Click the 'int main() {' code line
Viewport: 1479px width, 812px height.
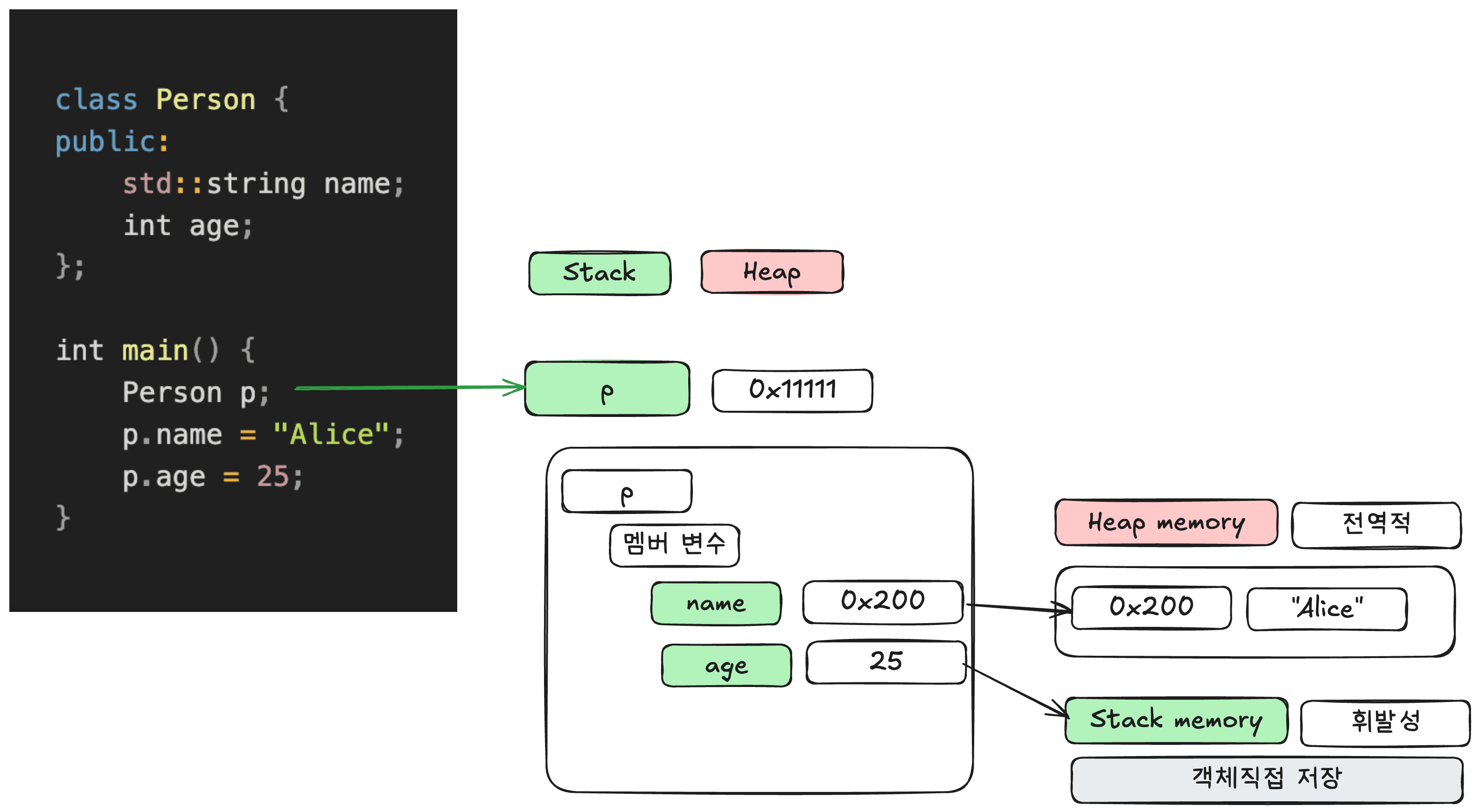click(155, 351)
